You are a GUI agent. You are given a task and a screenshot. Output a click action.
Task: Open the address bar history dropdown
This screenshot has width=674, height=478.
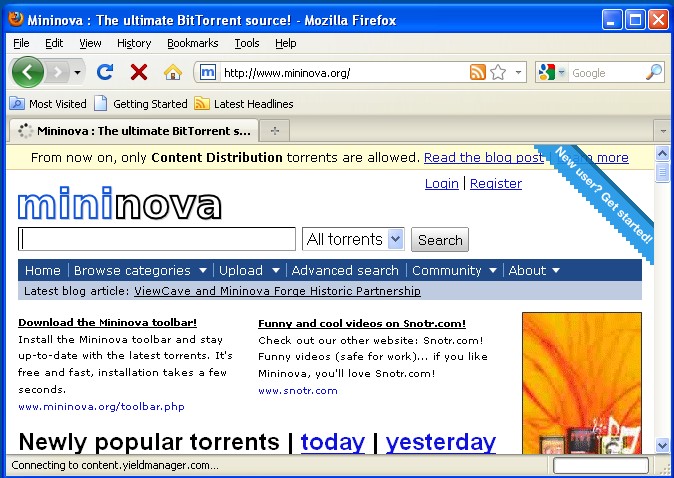pyautogui.click(x=518, y=72)
